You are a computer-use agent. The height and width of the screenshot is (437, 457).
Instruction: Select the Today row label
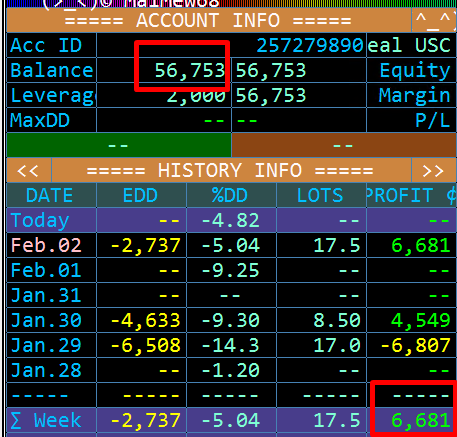(x=40, y=221)
